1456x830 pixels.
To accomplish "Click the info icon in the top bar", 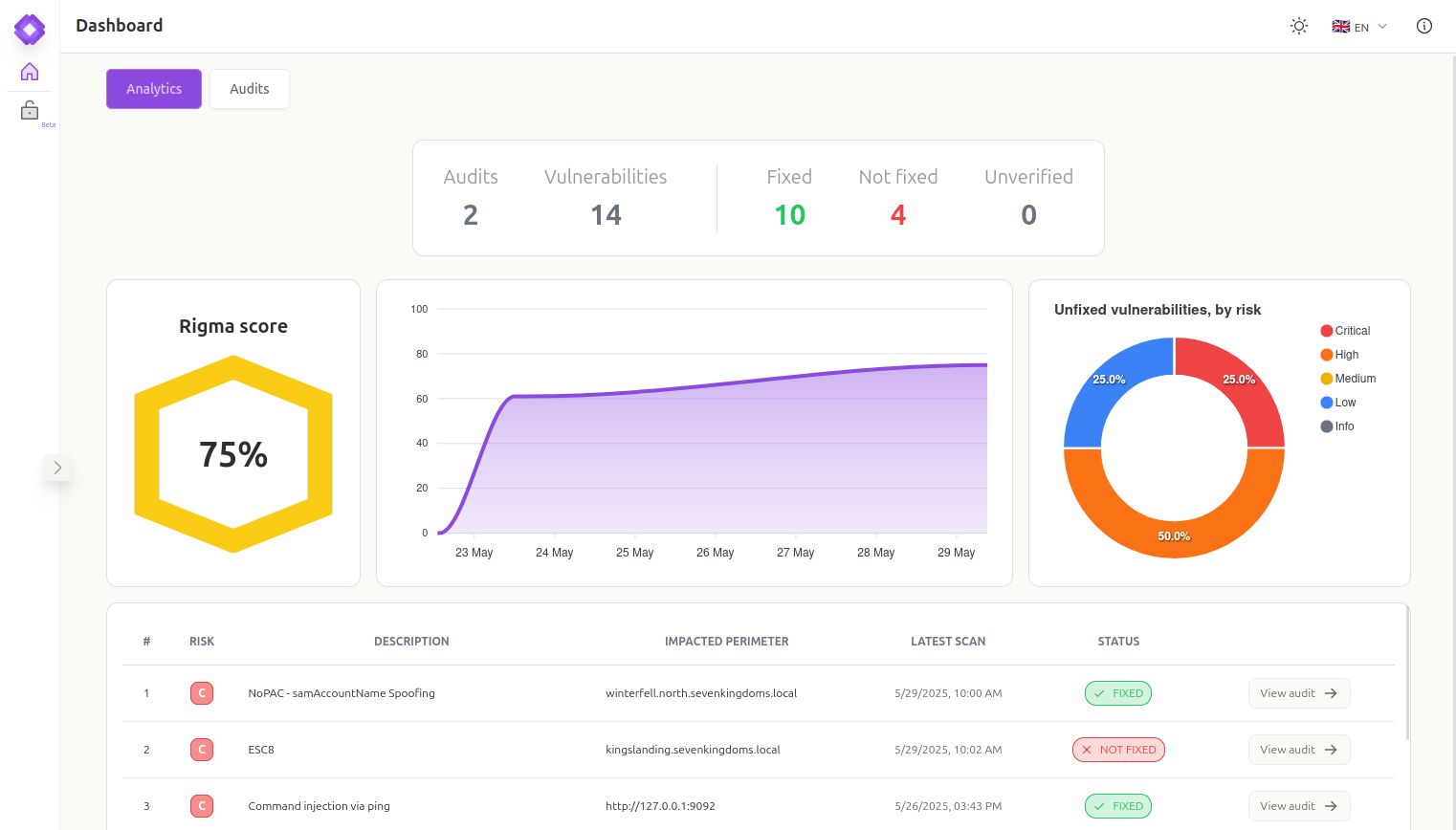I will [x=1424, y=27].
